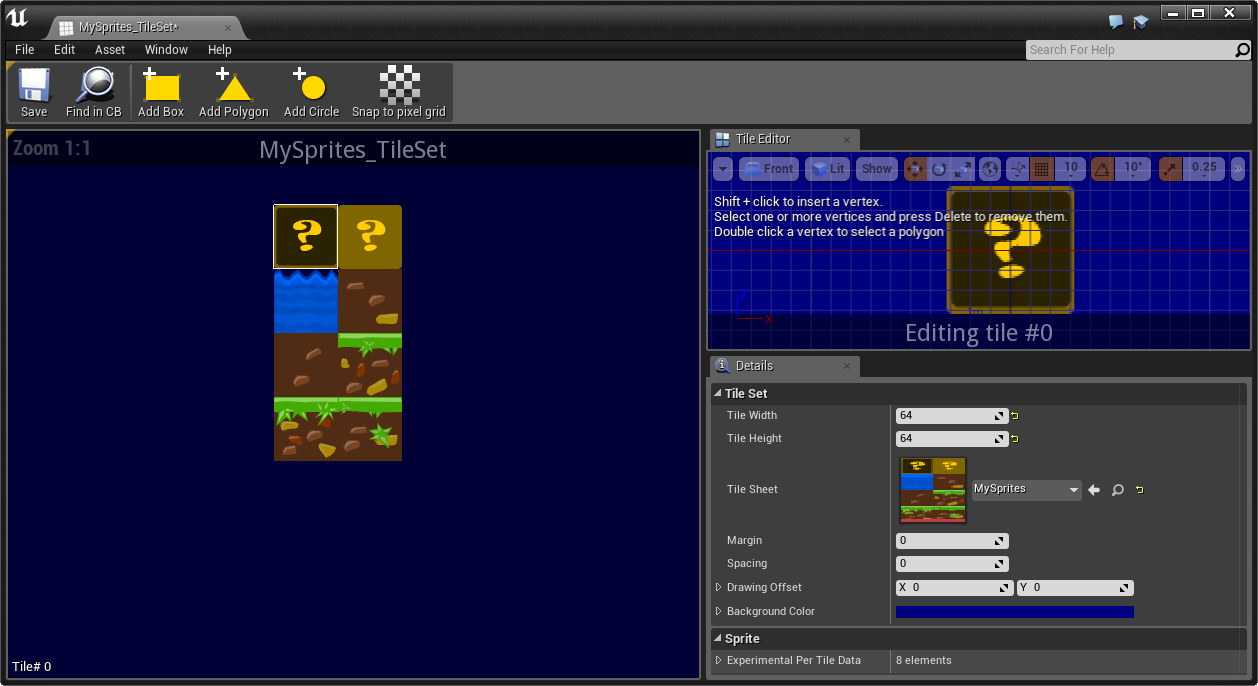Click the Unreal Engine logo
The image size is (1258, 686).
click(17, 18)
